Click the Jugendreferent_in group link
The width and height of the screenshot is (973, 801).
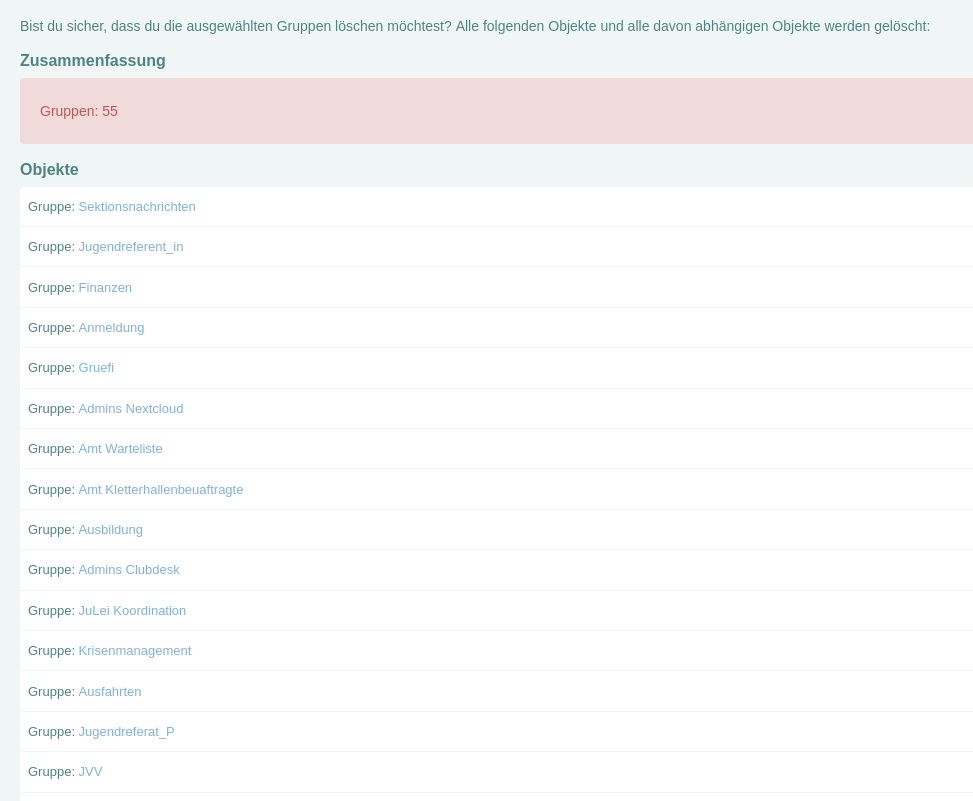pos(131,247)
